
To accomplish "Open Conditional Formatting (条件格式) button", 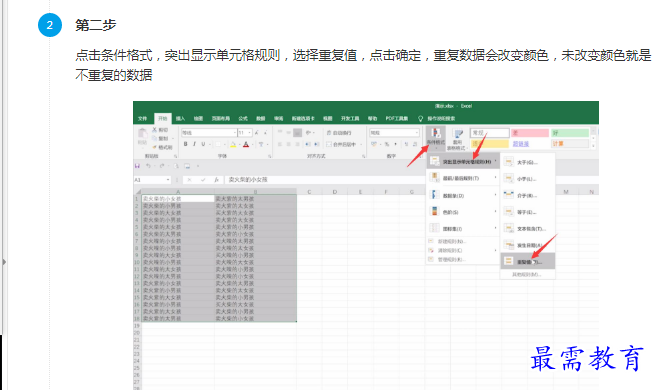I will pyautogui.click(x=435, y=138).
